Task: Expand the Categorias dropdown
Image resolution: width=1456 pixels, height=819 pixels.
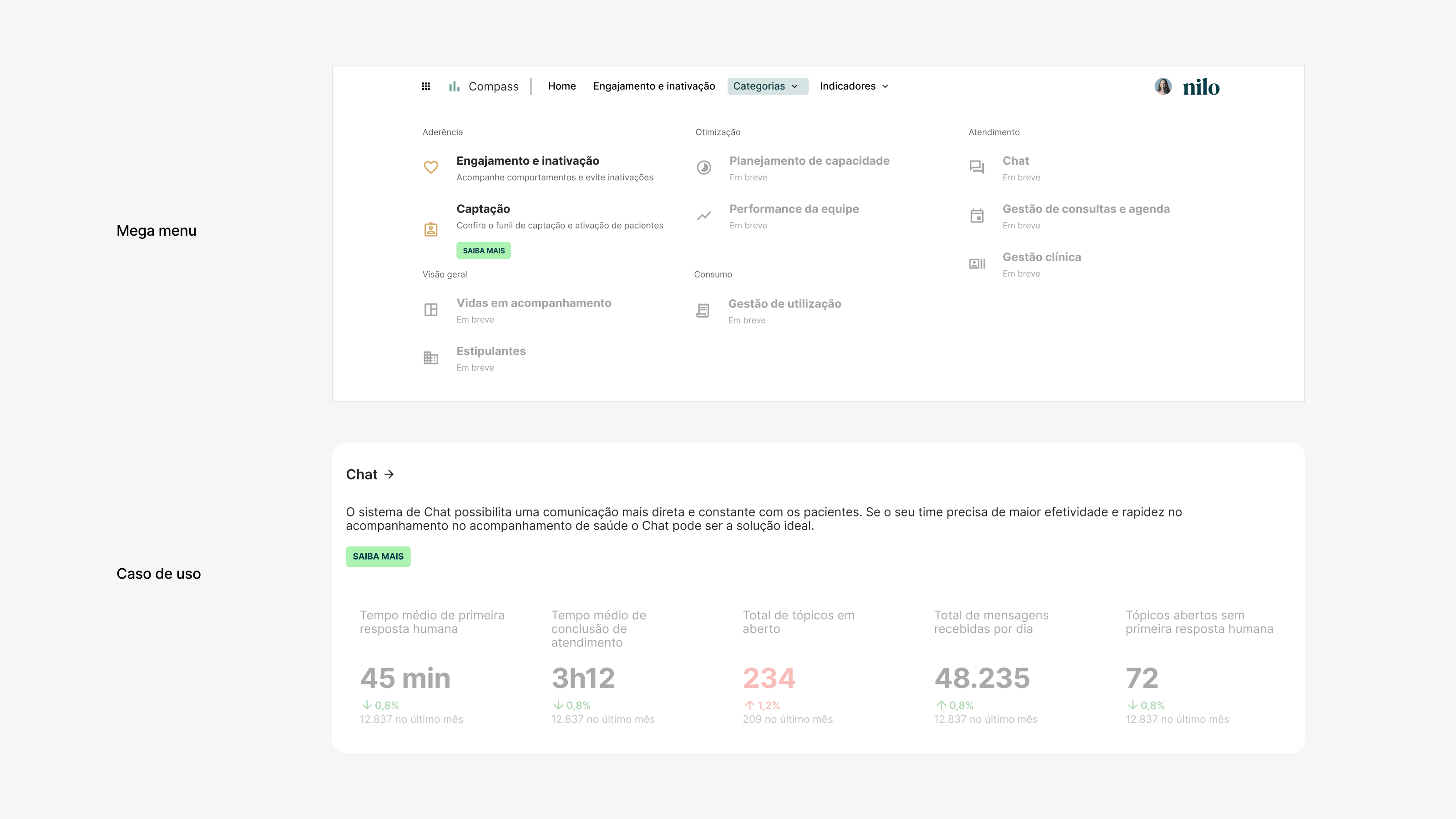Action: [768, 86]
